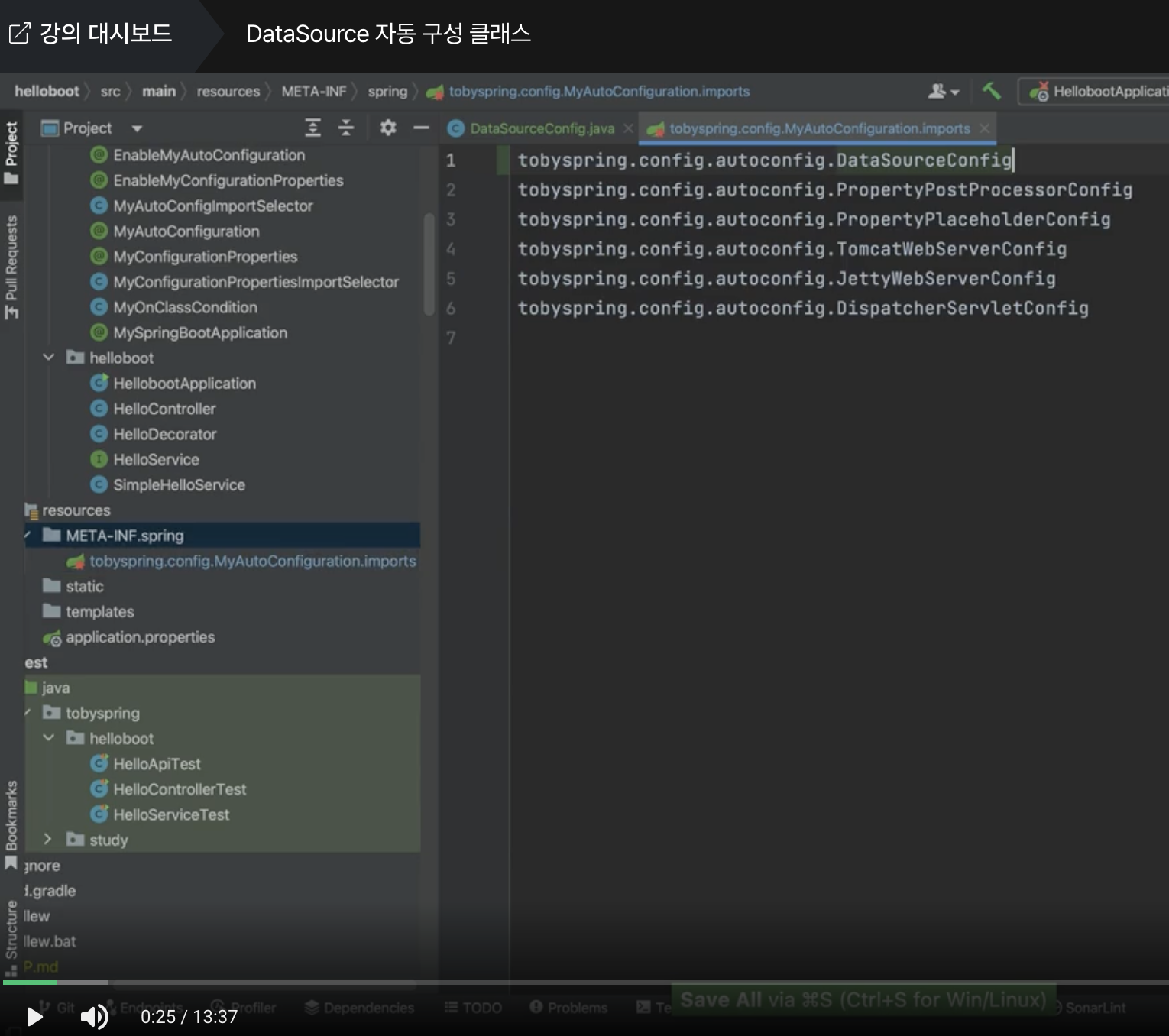Close the DataSourceConfig.java tab
1169x1036 pixels.
click(x=628, y=128)
